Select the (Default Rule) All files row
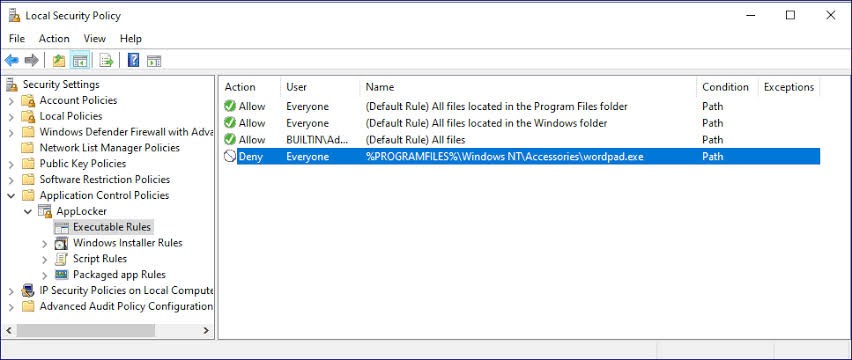The height and width of the screenshot is (360, 852). (x=521, y=140)
